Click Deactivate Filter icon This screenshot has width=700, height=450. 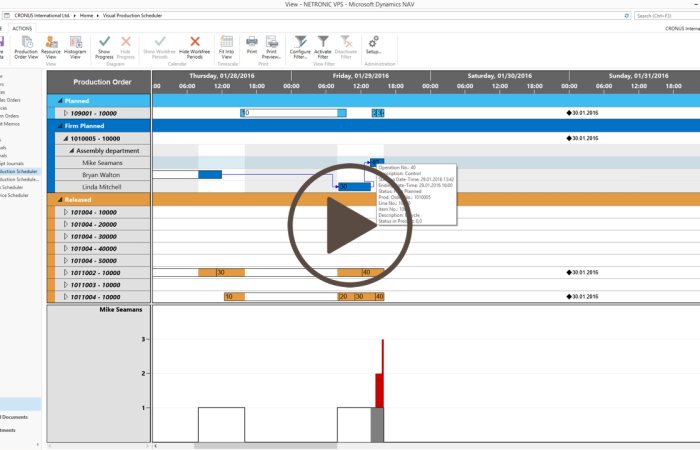pos(346,42)
